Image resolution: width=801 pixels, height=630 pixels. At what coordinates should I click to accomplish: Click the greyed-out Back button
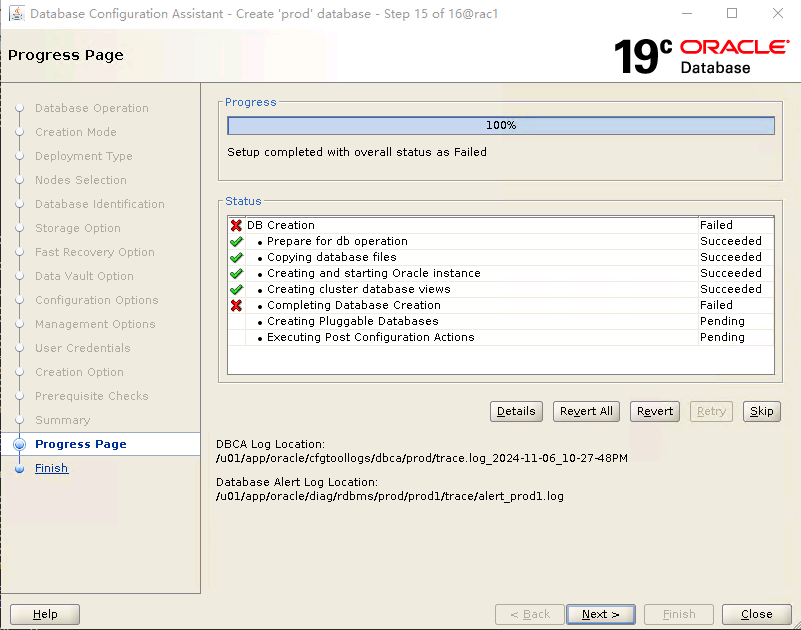530,614
